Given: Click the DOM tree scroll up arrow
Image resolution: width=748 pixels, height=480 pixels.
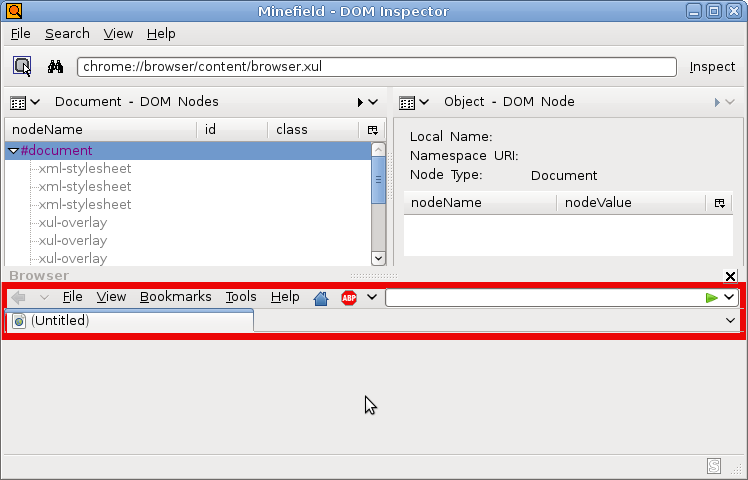Looking at the screenshot, I should tap(378, 150).
